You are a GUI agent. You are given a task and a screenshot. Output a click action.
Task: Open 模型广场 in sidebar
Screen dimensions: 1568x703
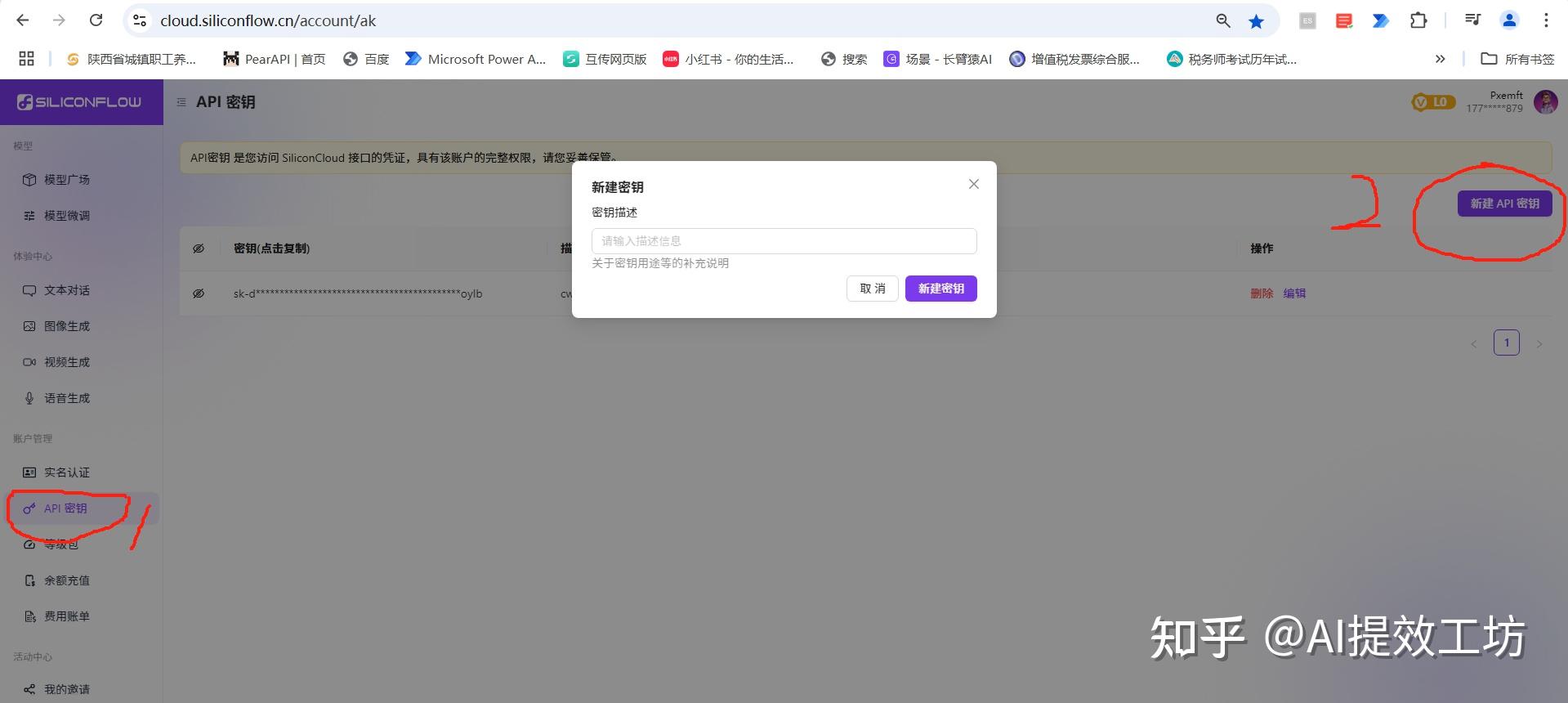(67, 180)
